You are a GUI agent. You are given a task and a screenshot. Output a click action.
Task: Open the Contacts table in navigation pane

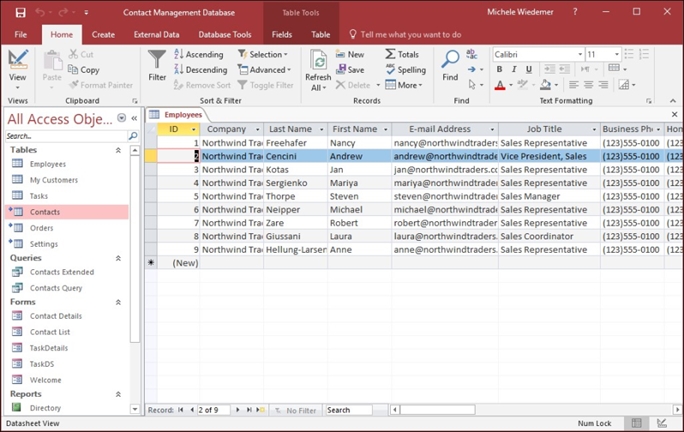coord(67,212)
